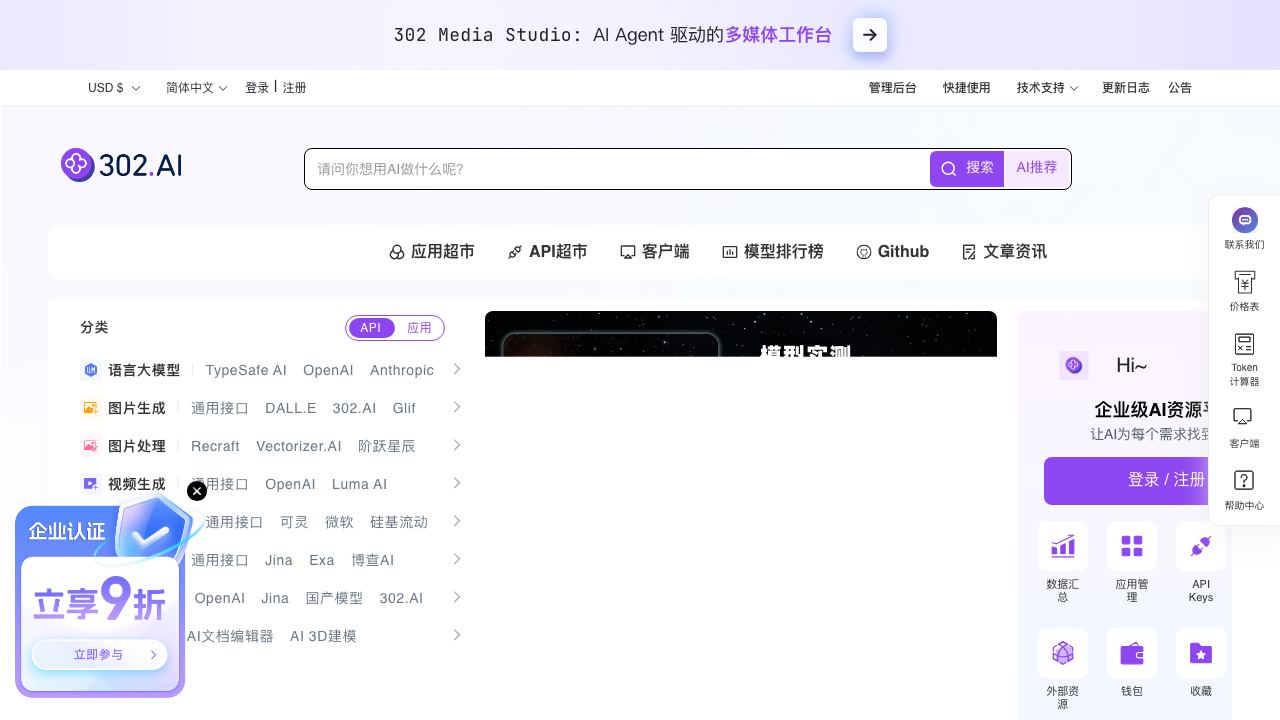The height and width of the screenshot is (720, 1280).
Task: Click the DALL.E provider text
Action: pyautogui.click(x=290, y=408)
